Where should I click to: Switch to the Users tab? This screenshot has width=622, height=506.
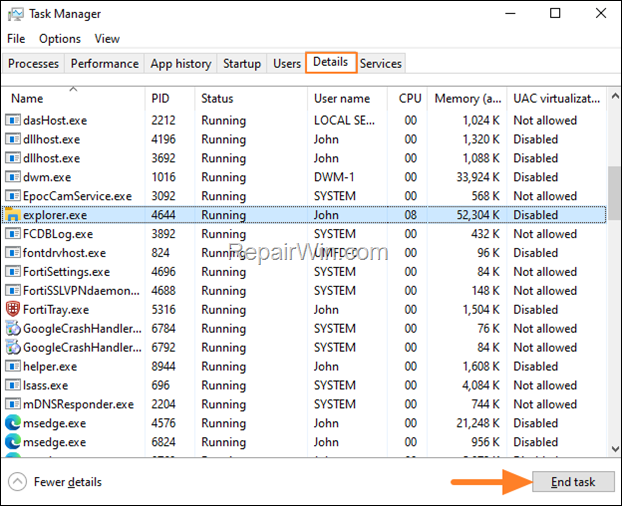(287, 63)
